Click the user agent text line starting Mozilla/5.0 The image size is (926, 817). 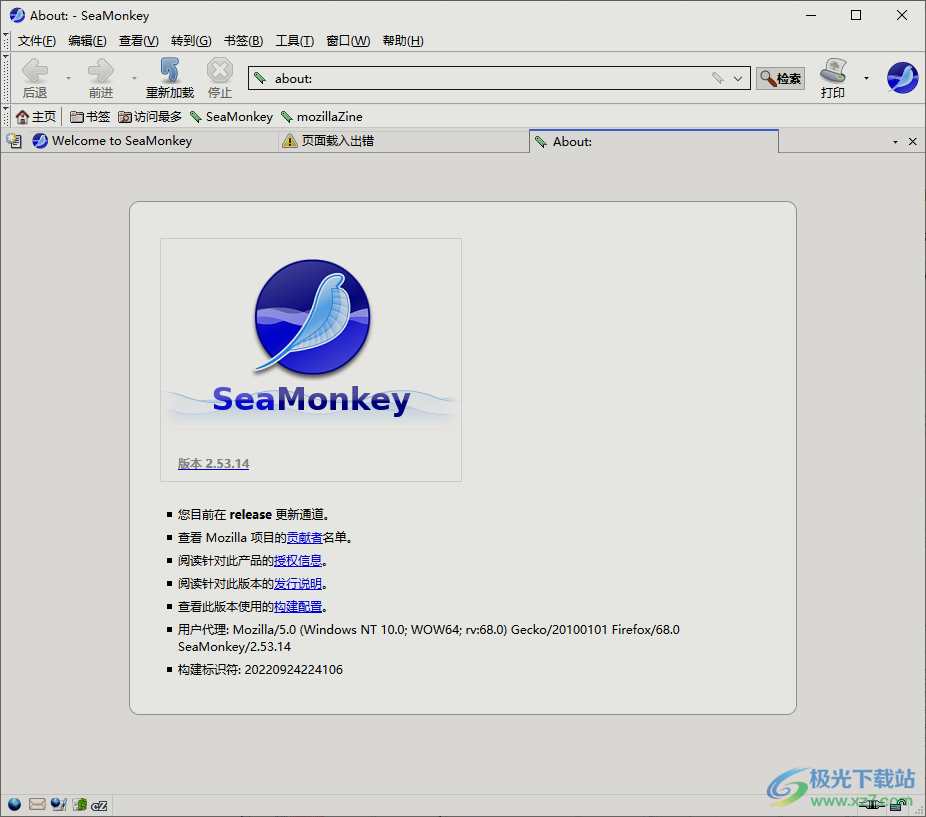(428, 638)
